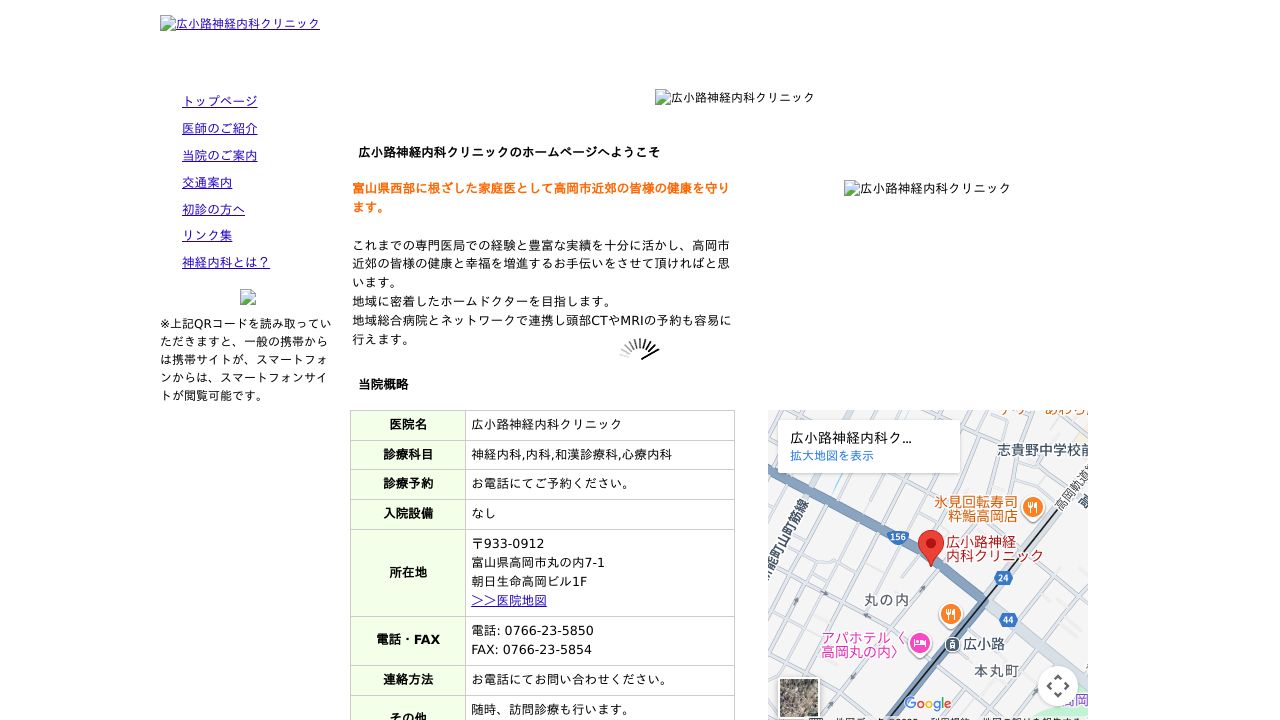Open the 交通案内 navigation item
Screen dimensions: 1280x720
tap(206, 182)
